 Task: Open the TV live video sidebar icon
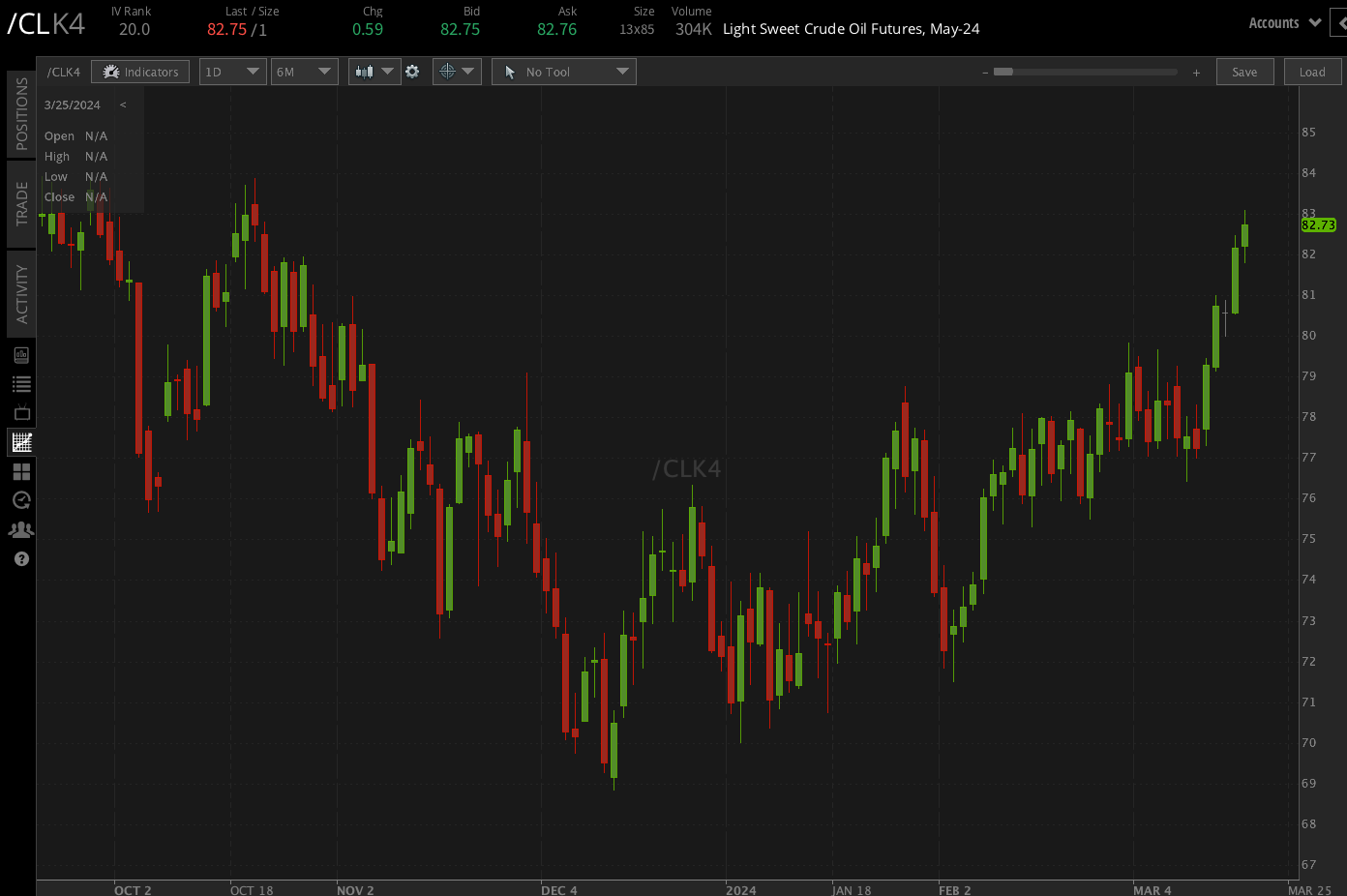[21, 413]
